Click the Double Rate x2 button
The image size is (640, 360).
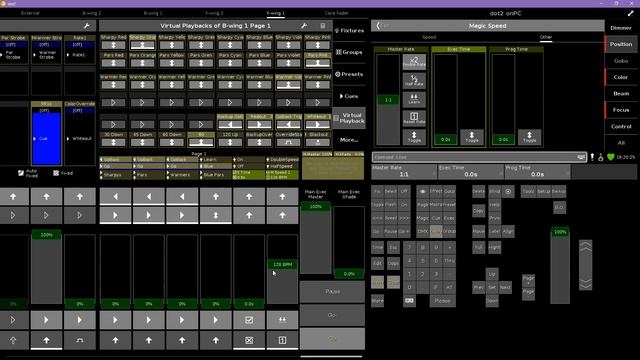click(414, 62)
